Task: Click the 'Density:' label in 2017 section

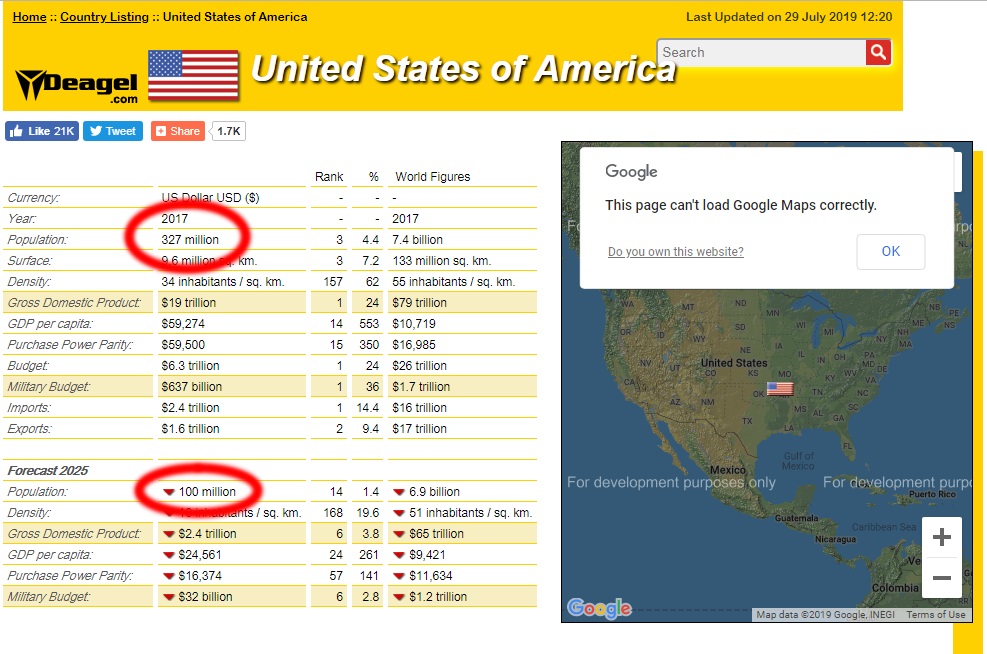Action: [x=29, y=282]
